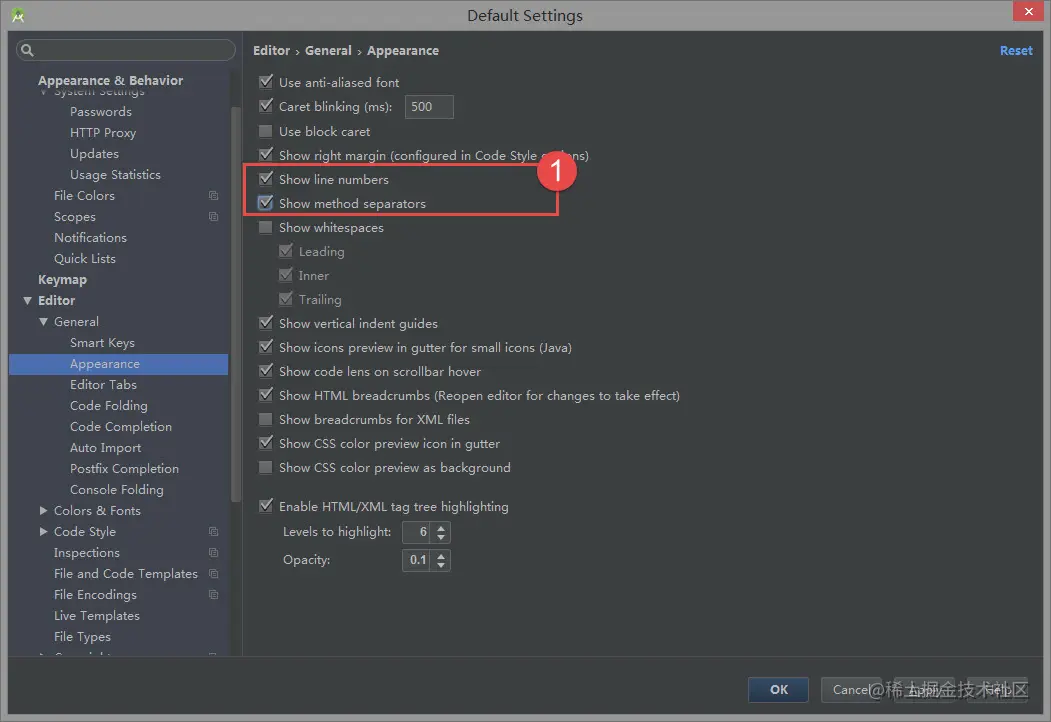Toggle Use anti-aliased font checkbox
The height and width of the screenshot is (722, 1051).
click(266, 82)
